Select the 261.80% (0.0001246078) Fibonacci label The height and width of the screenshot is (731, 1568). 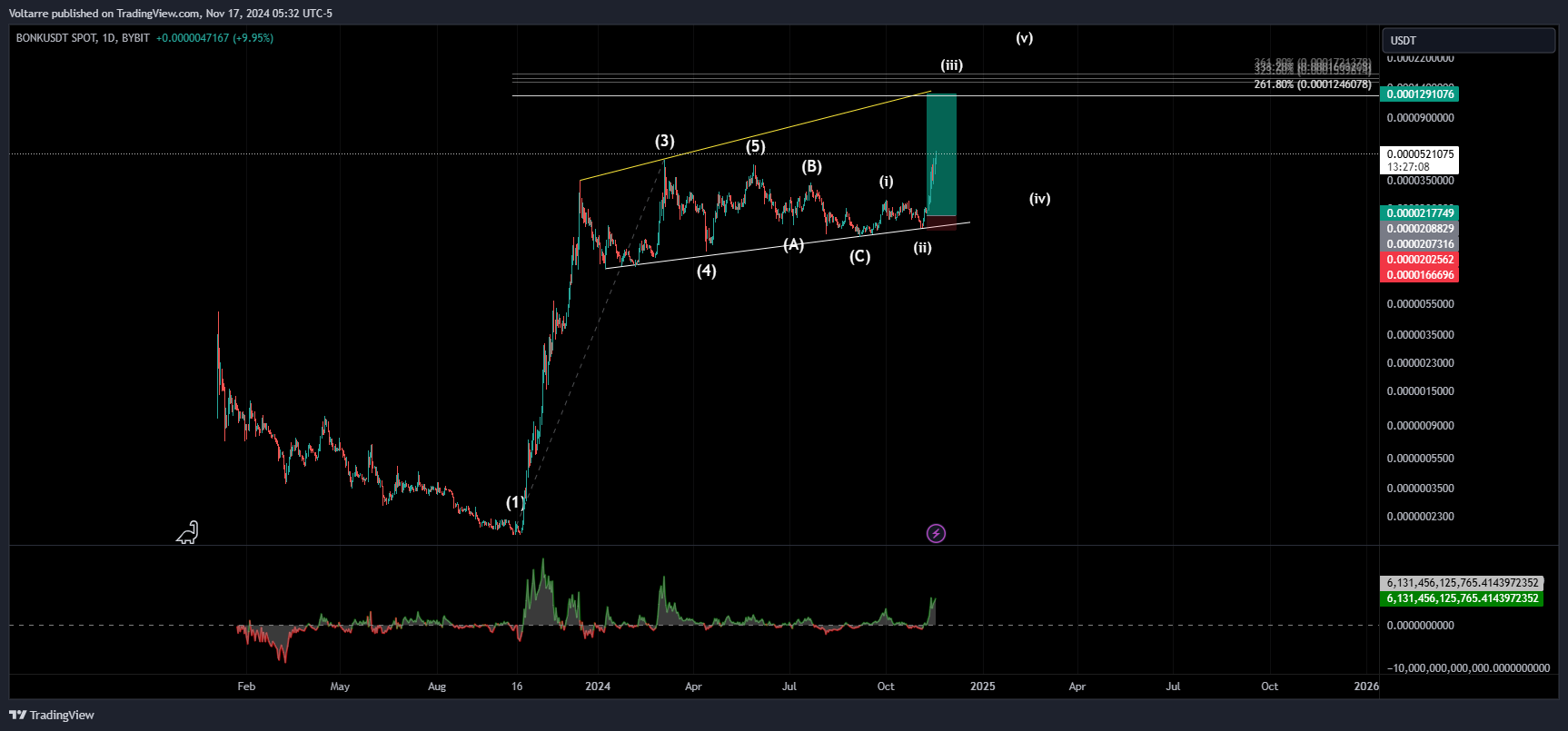click(x=1313, y=84)
